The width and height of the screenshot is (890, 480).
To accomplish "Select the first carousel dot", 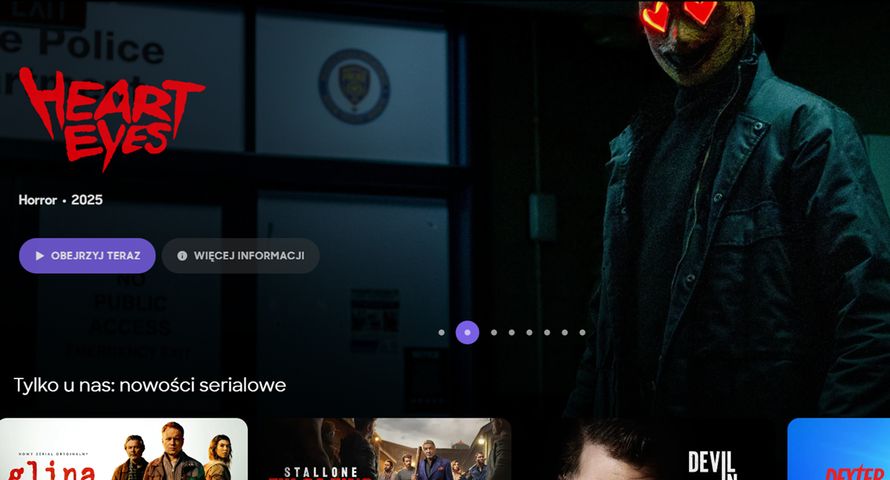I will click(442, 332).
